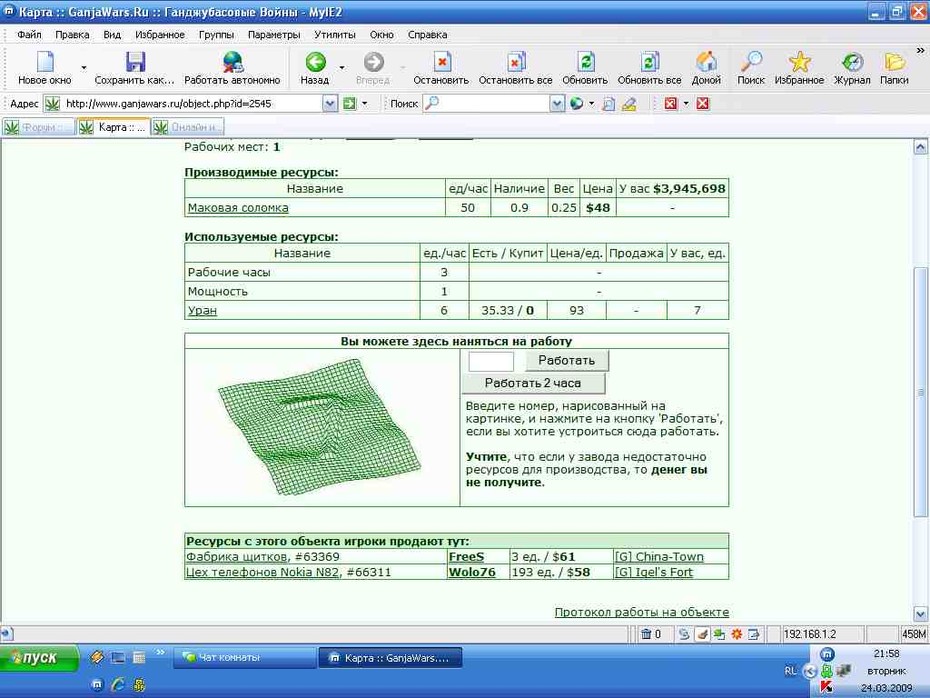Viewport: 930px width, 698px height.
Task: Refresh page with Обновить icon
Action: (585, 62)
